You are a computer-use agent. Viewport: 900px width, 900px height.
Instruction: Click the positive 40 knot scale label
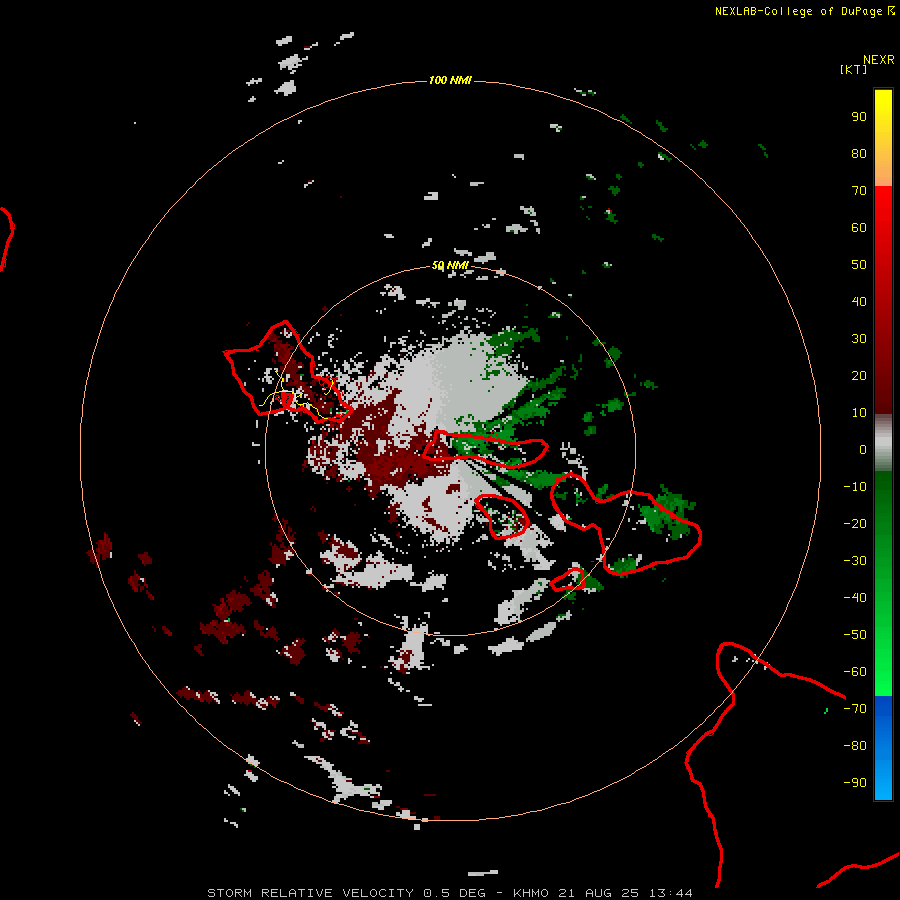pyautogui.click(x=859, y=301)
